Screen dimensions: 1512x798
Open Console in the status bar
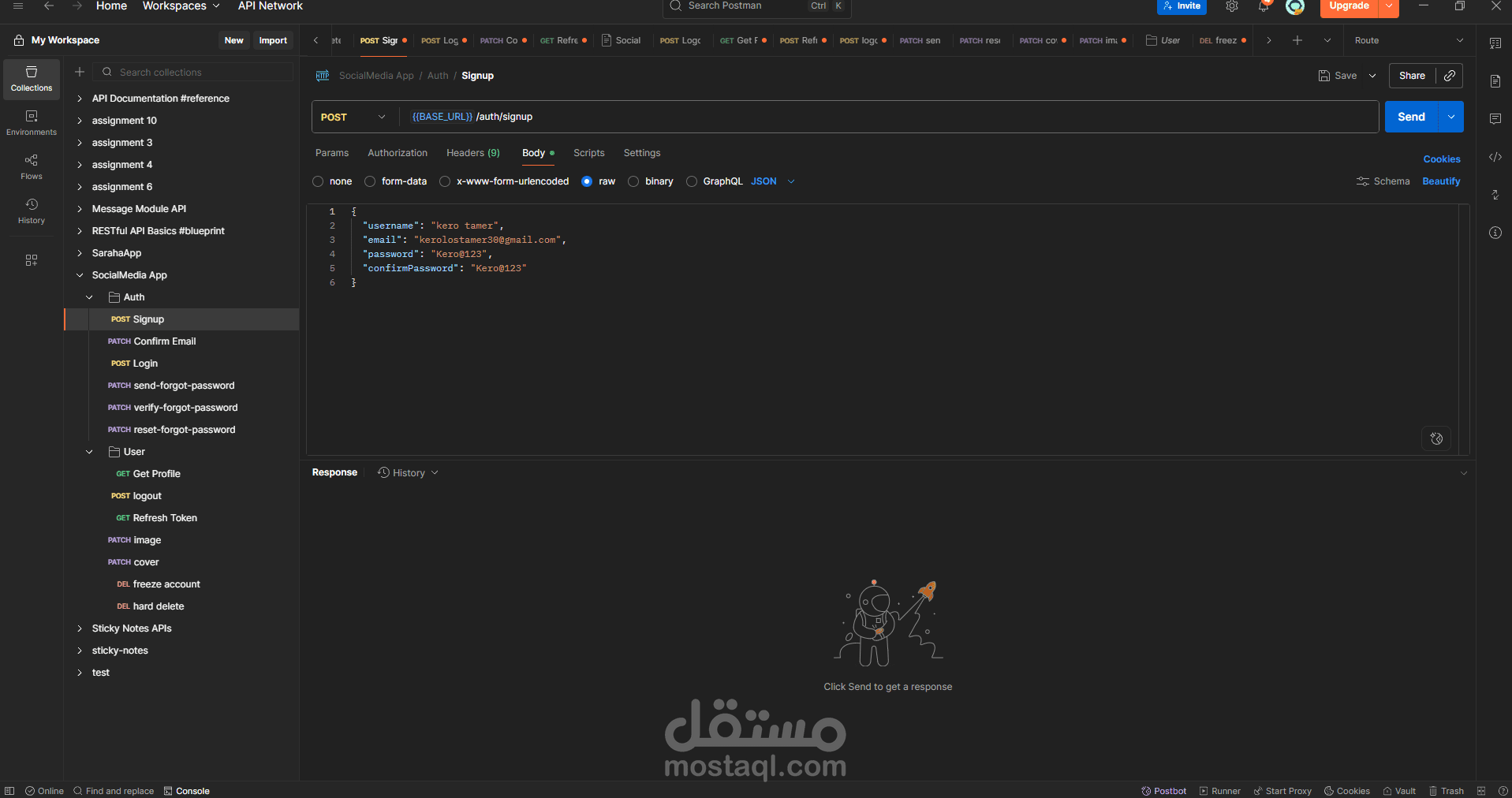[x=187, y=791]
